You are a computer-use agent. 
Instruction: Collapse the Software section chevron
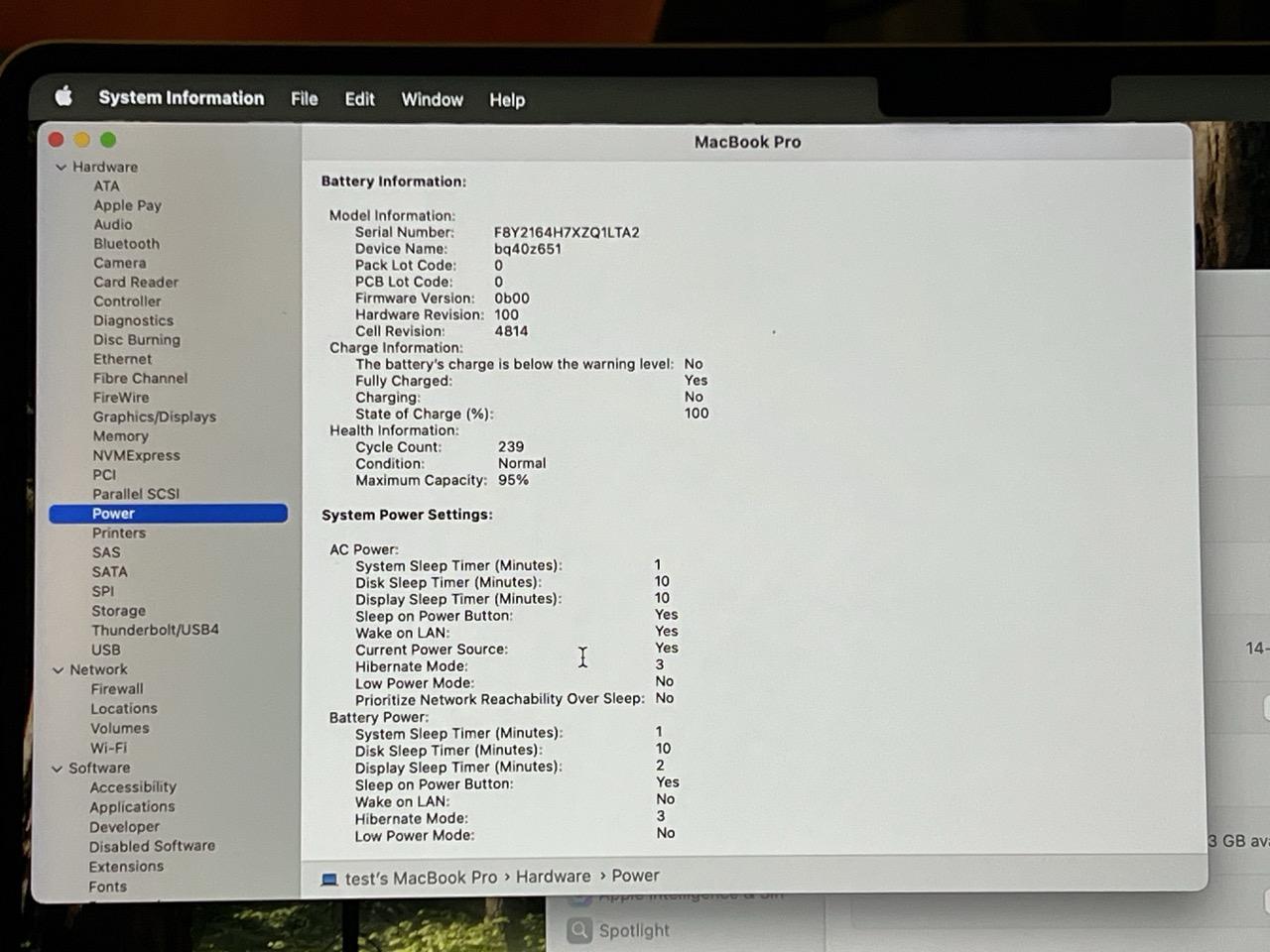[x=57, y=769]
